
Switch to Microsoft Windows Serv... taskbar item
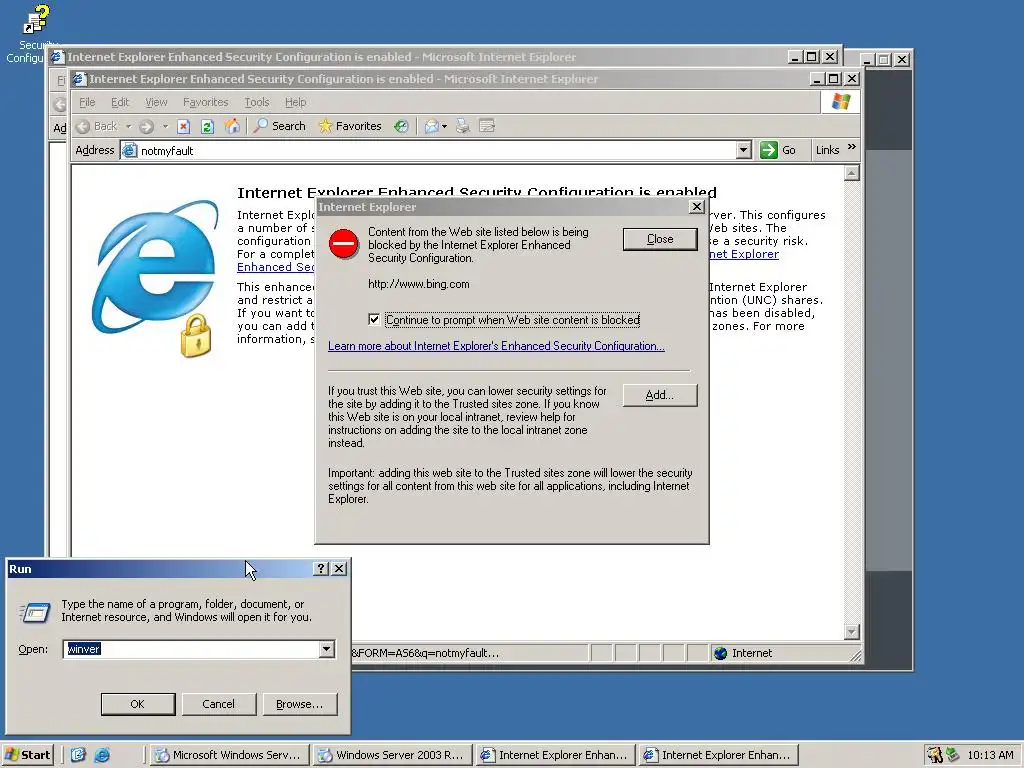229,755
